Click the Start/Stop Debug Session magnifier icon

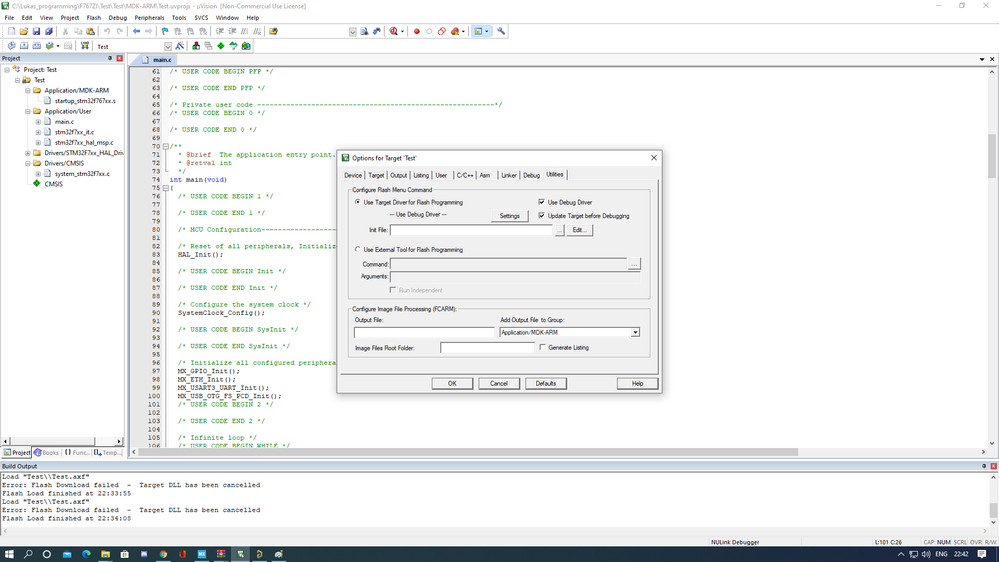(x=394, y=31)
